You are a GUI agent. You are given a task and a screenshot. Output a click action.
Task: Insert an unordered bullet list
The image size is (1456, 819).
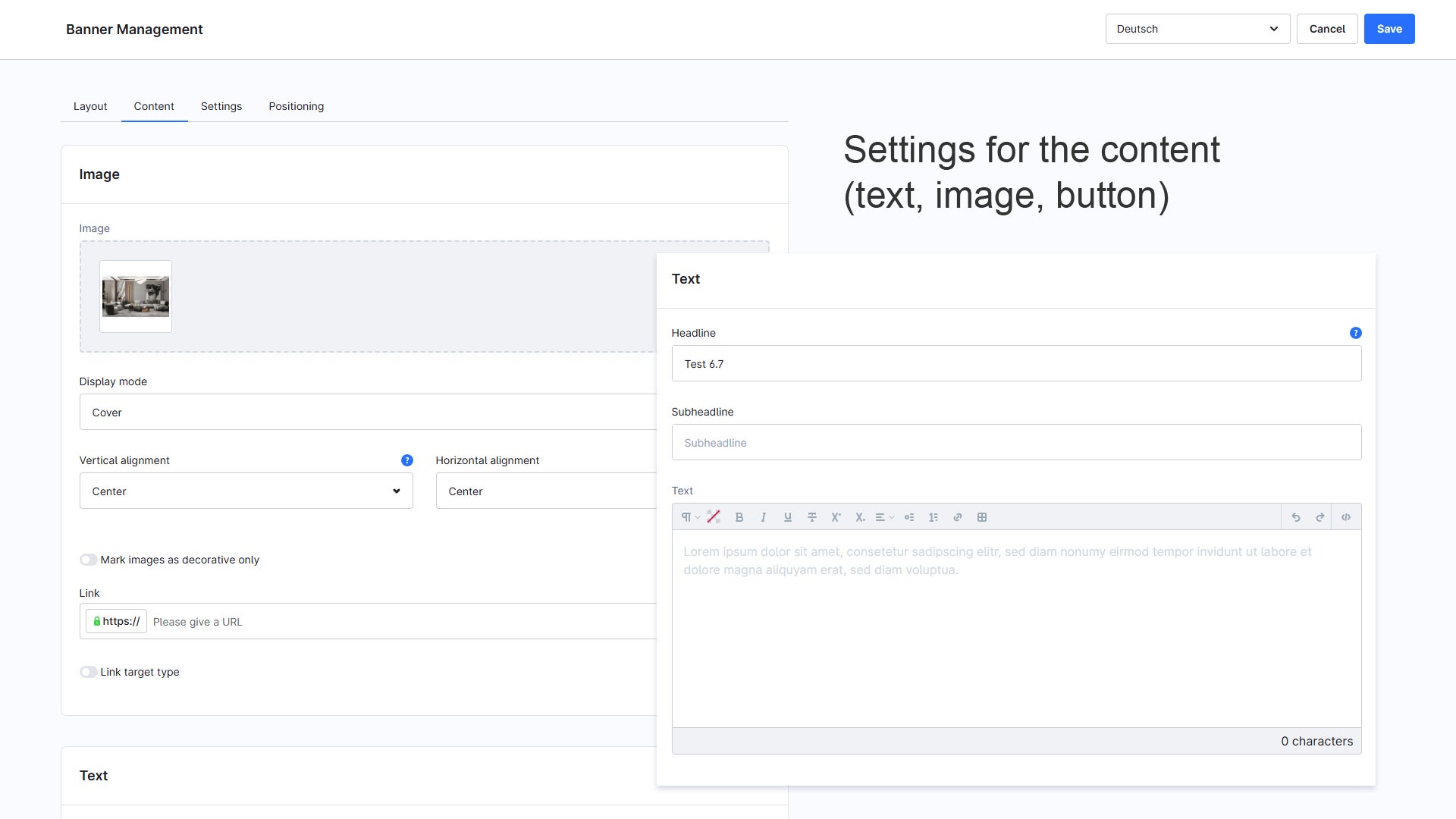(x=909, y=517)
